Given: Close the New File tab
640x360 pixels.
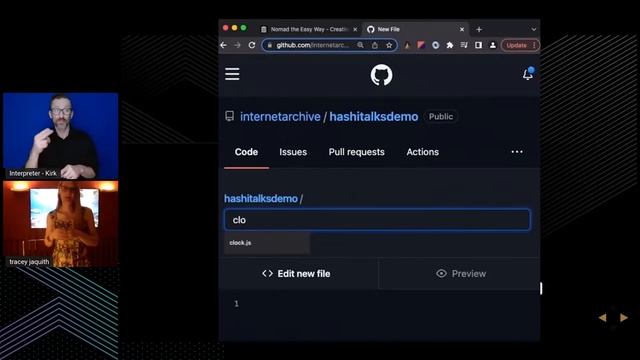Looking at the screenshot, I should 462,29.
